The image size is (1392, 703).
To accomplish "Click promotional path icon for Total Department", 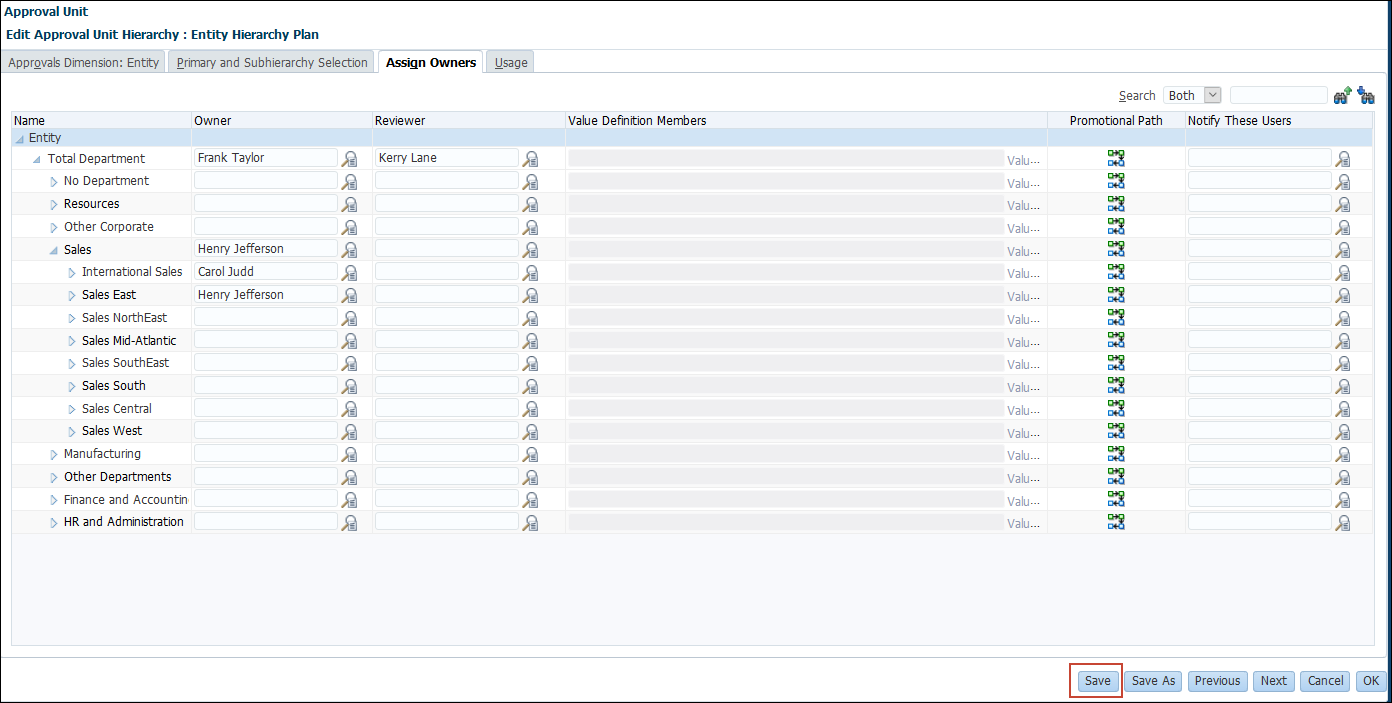I will coord(1116,158).
